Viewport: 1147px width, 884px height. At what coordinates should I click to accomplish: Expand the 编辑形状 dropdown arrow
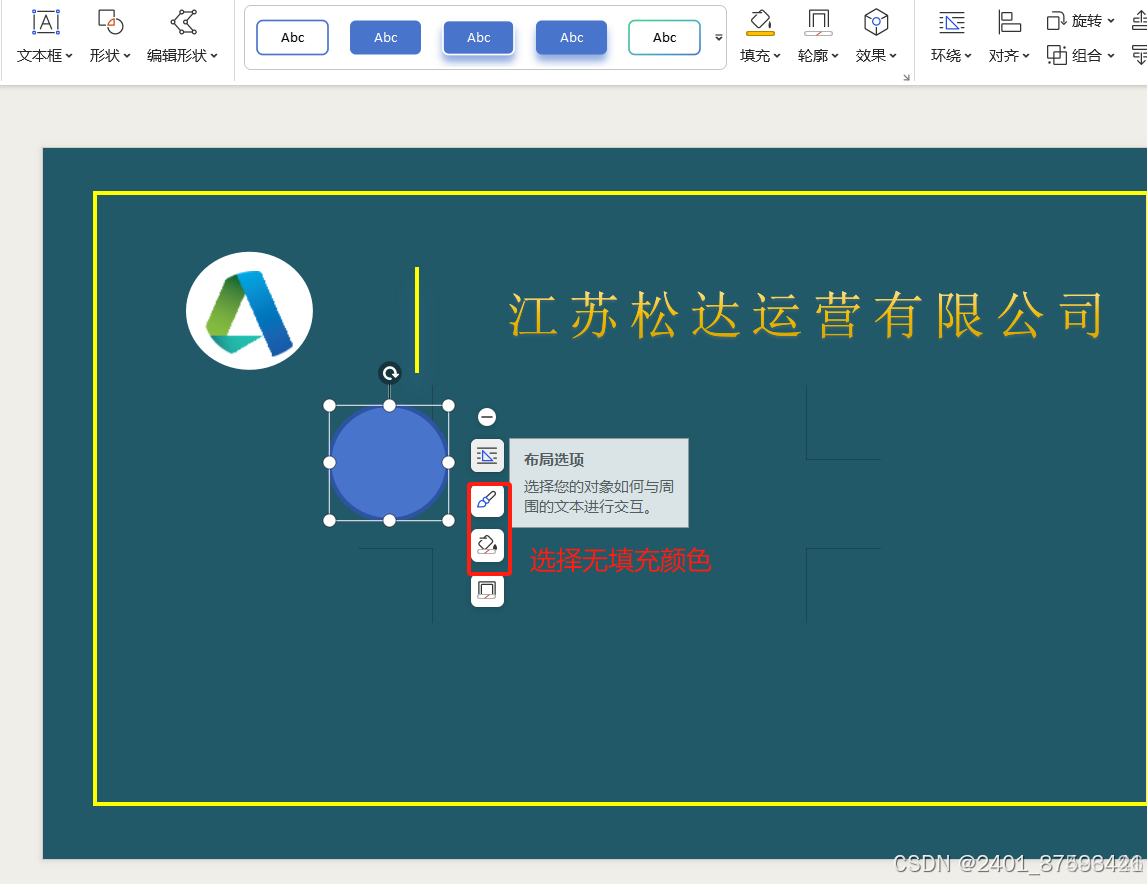tap(214, 56)
